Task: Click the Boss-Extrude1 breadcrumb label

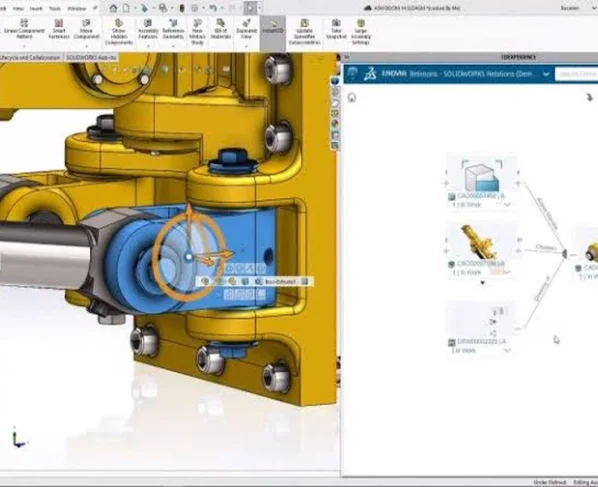Action: pos(280,281)
